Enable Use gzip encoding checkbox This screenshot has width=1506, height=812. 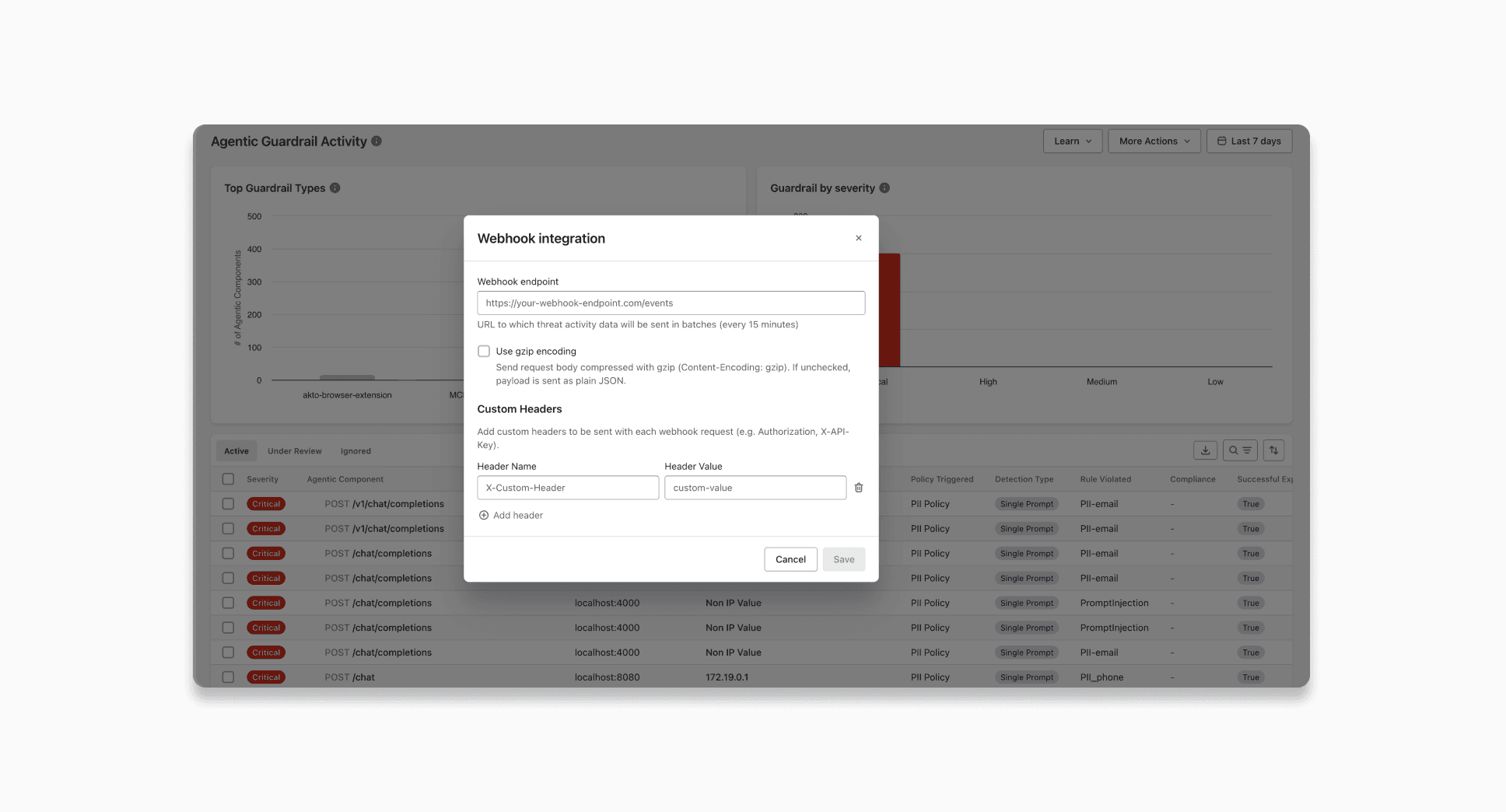(484, 352)
